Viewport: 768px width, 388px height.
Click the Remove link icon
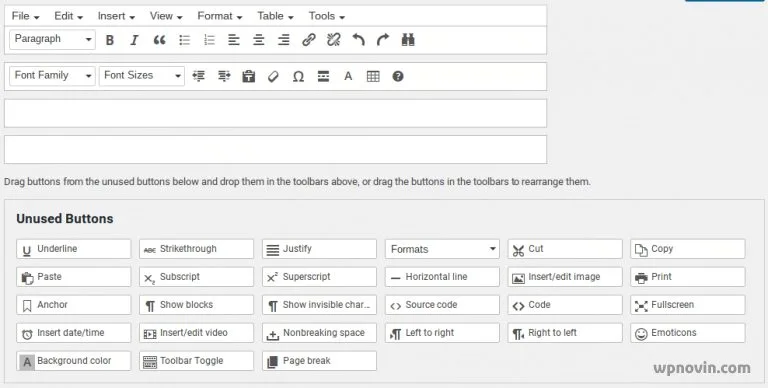pos(334,40)
